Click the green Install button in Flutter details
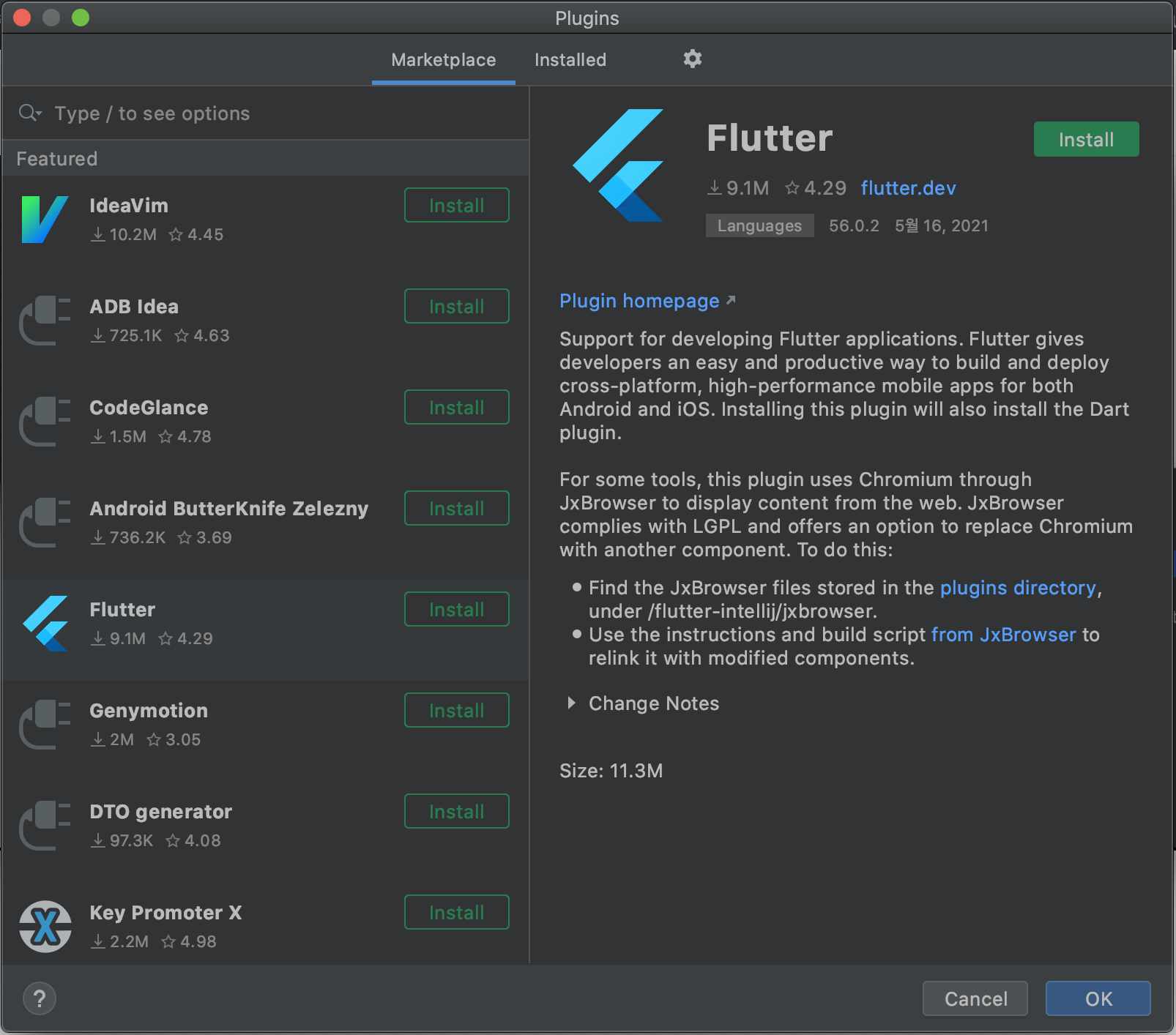Screen dimensions: 1176x1035 coord(1087,139)
